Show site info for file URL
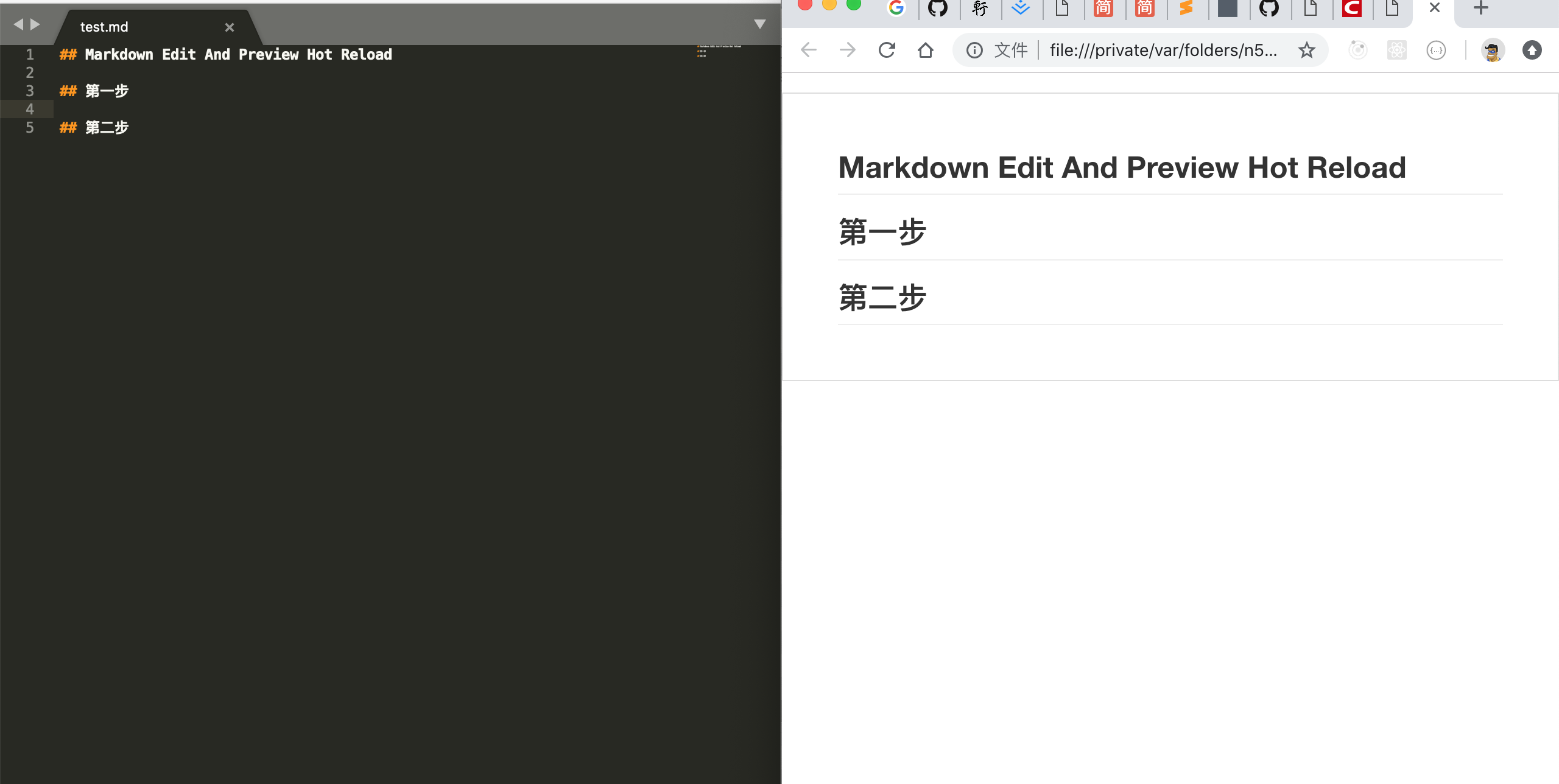Image resolution: width=1559 pixels, height=784 pixels. point(974,50)
